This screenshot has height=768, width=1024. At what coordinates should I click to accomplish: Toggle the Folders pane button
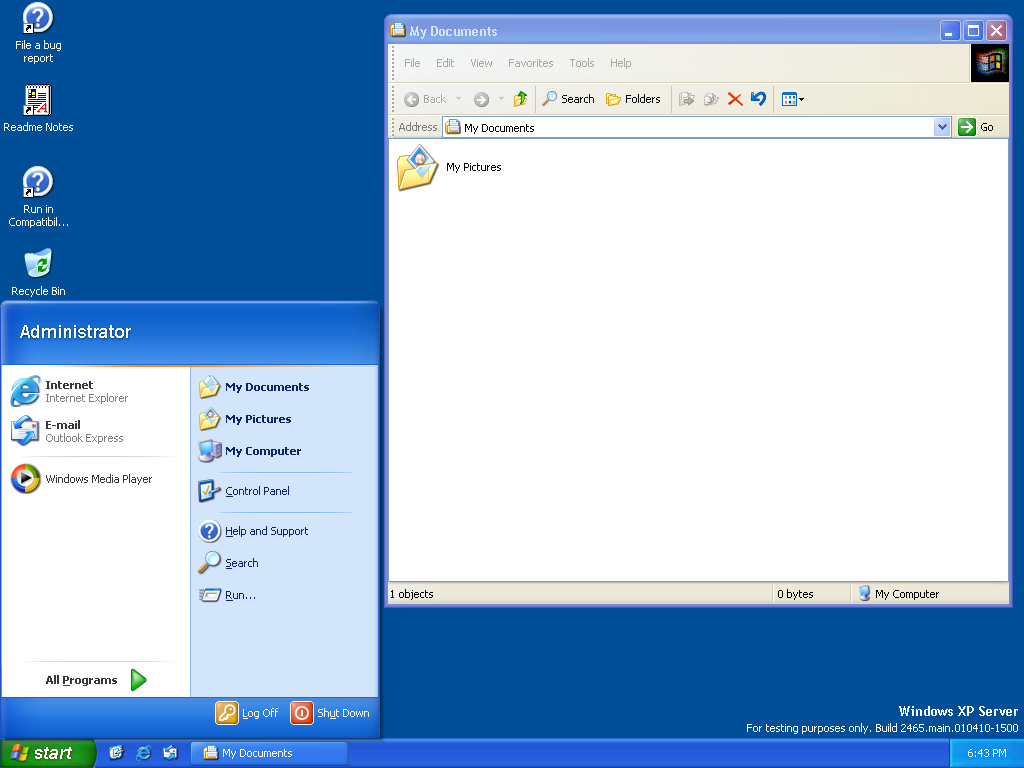[x=633, y=99]
